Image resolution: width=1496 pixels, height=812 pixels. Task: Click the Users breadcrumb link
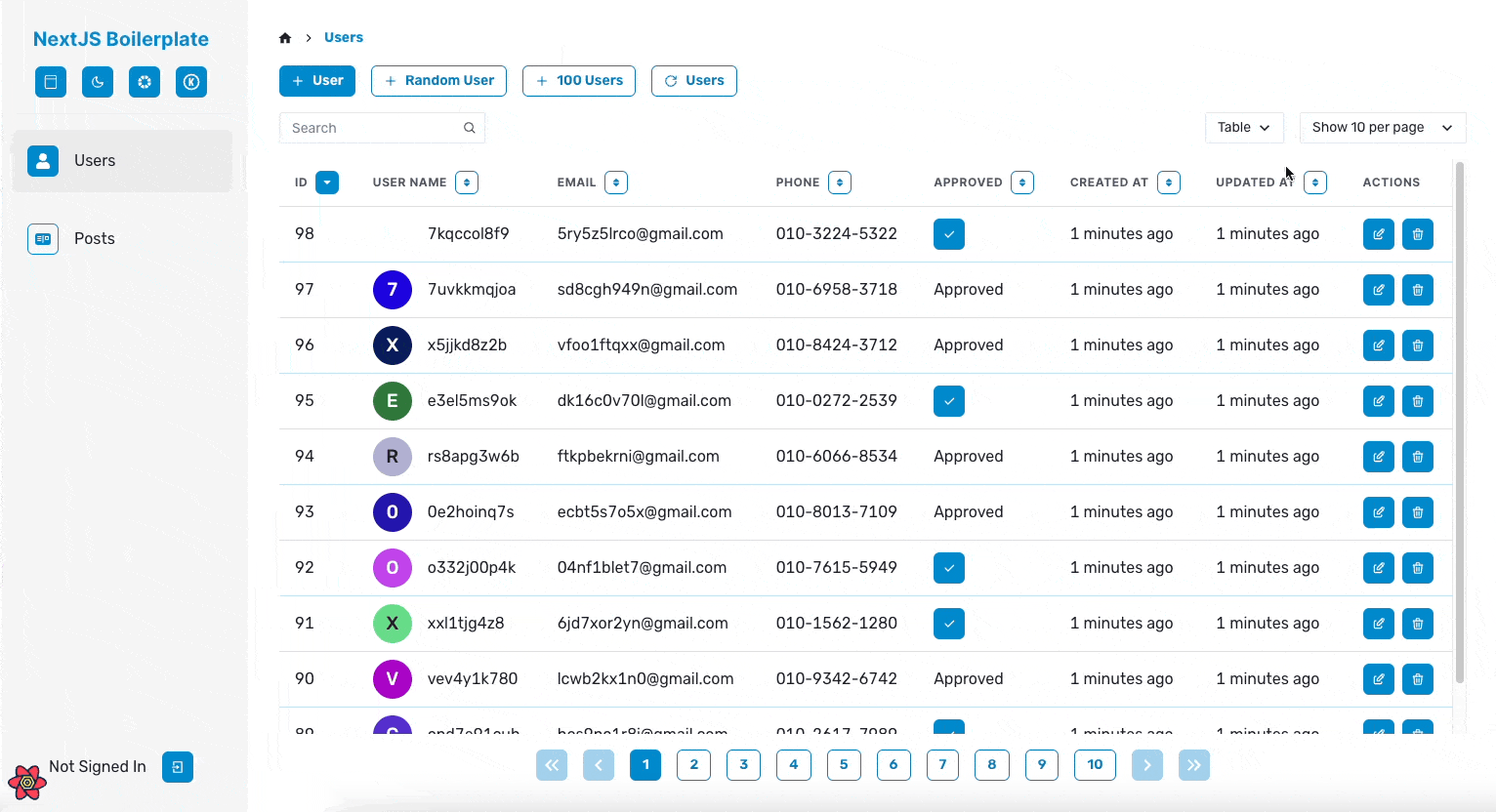point(344,37)
